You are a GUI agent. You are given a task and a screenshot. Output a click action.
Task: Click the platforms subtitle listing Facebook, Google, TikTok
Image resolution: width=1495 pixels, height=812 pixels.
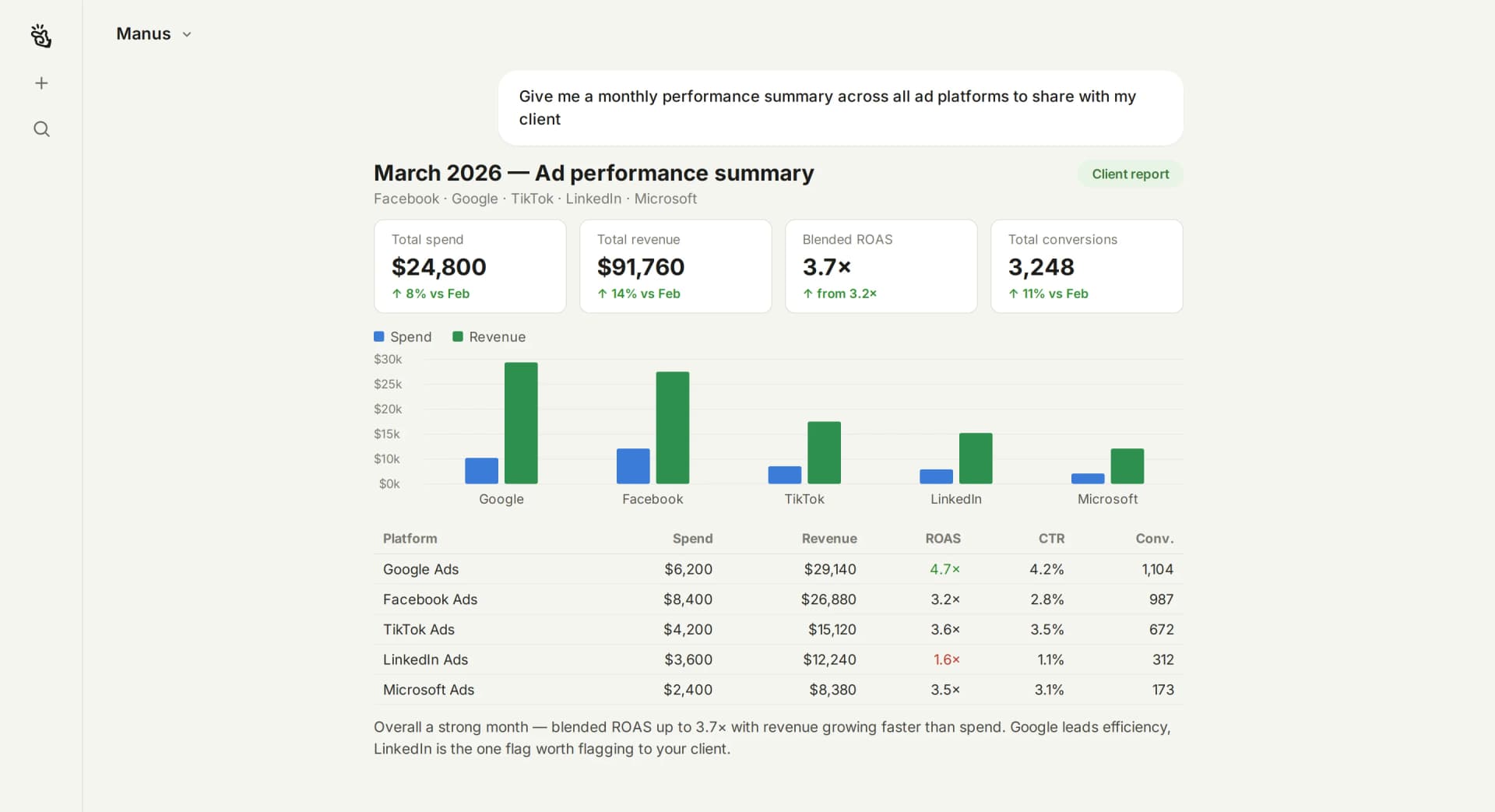click(x=535, y=199)
